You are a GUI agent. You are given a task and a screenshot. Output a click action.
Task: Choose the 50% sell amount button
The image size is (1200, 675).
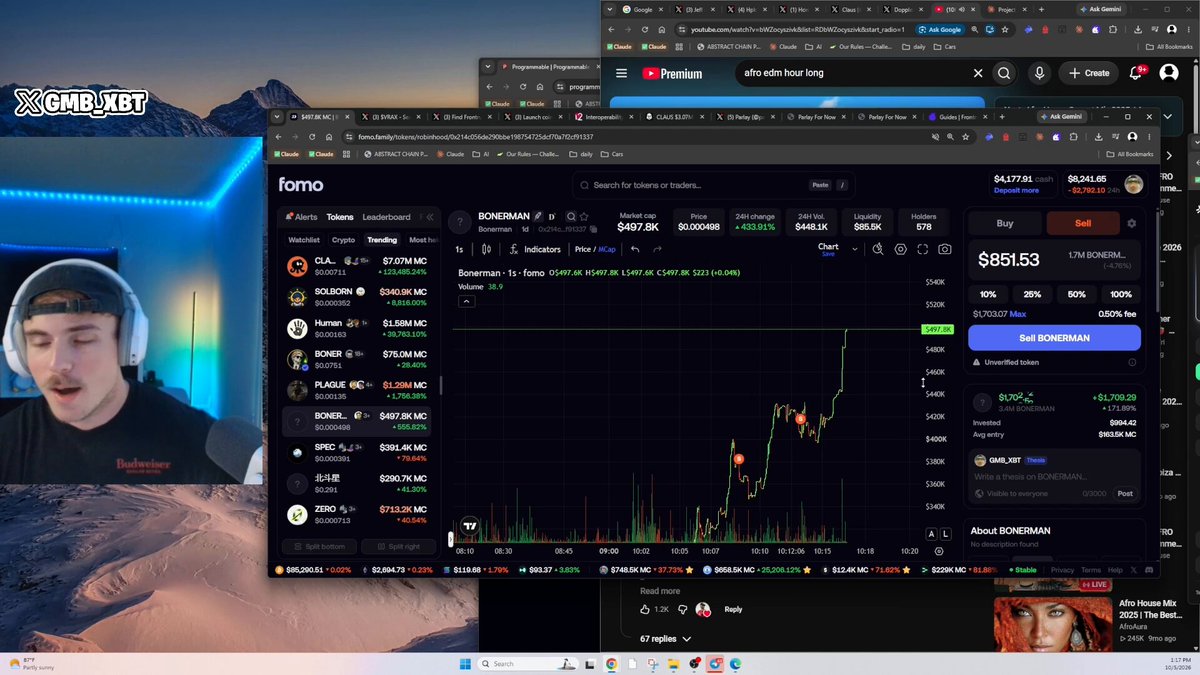click(1076, 295)
